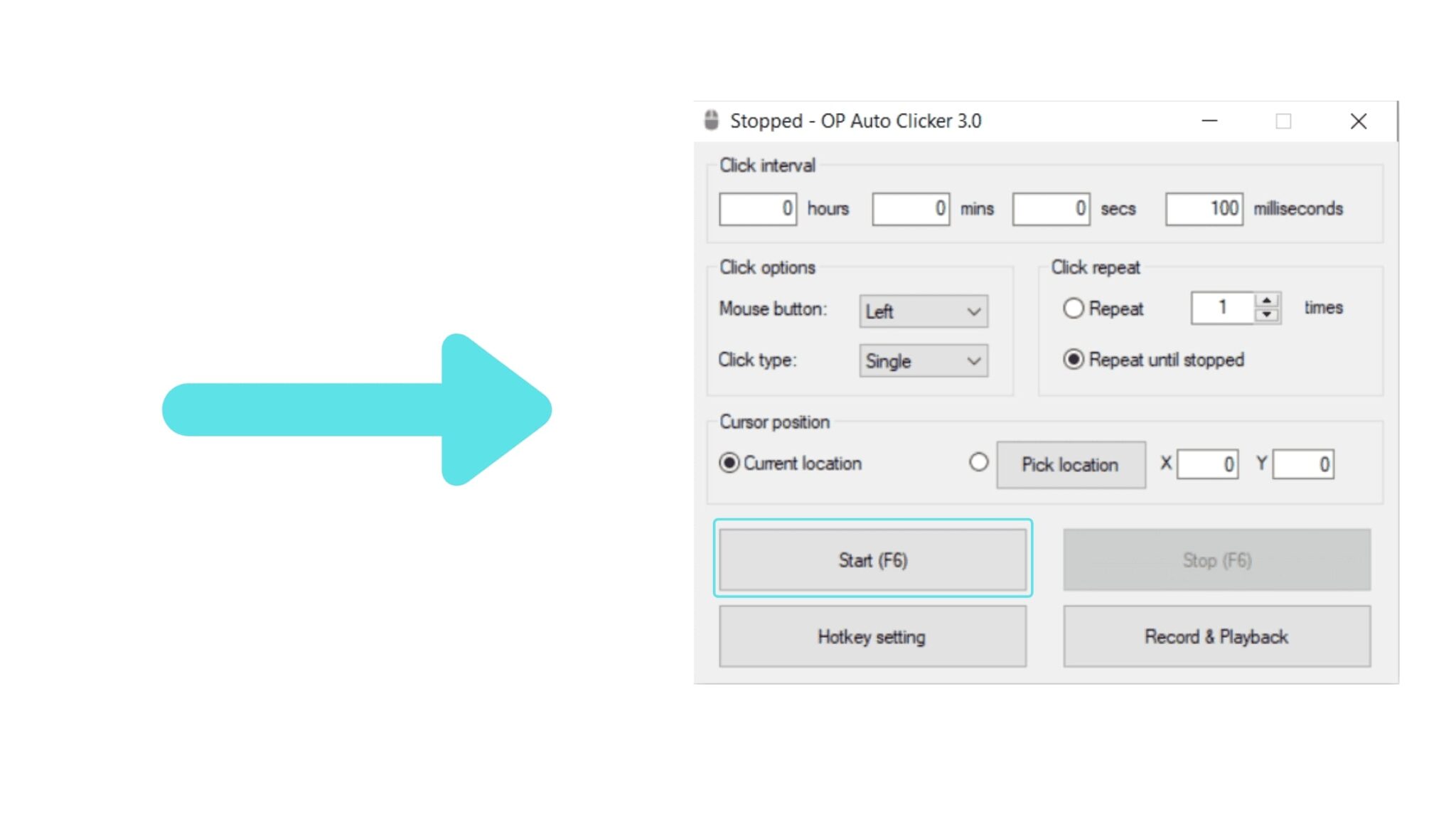Enable the Repeat radio button
The image size is (1456, 819).
click(x=1074, y=308)
